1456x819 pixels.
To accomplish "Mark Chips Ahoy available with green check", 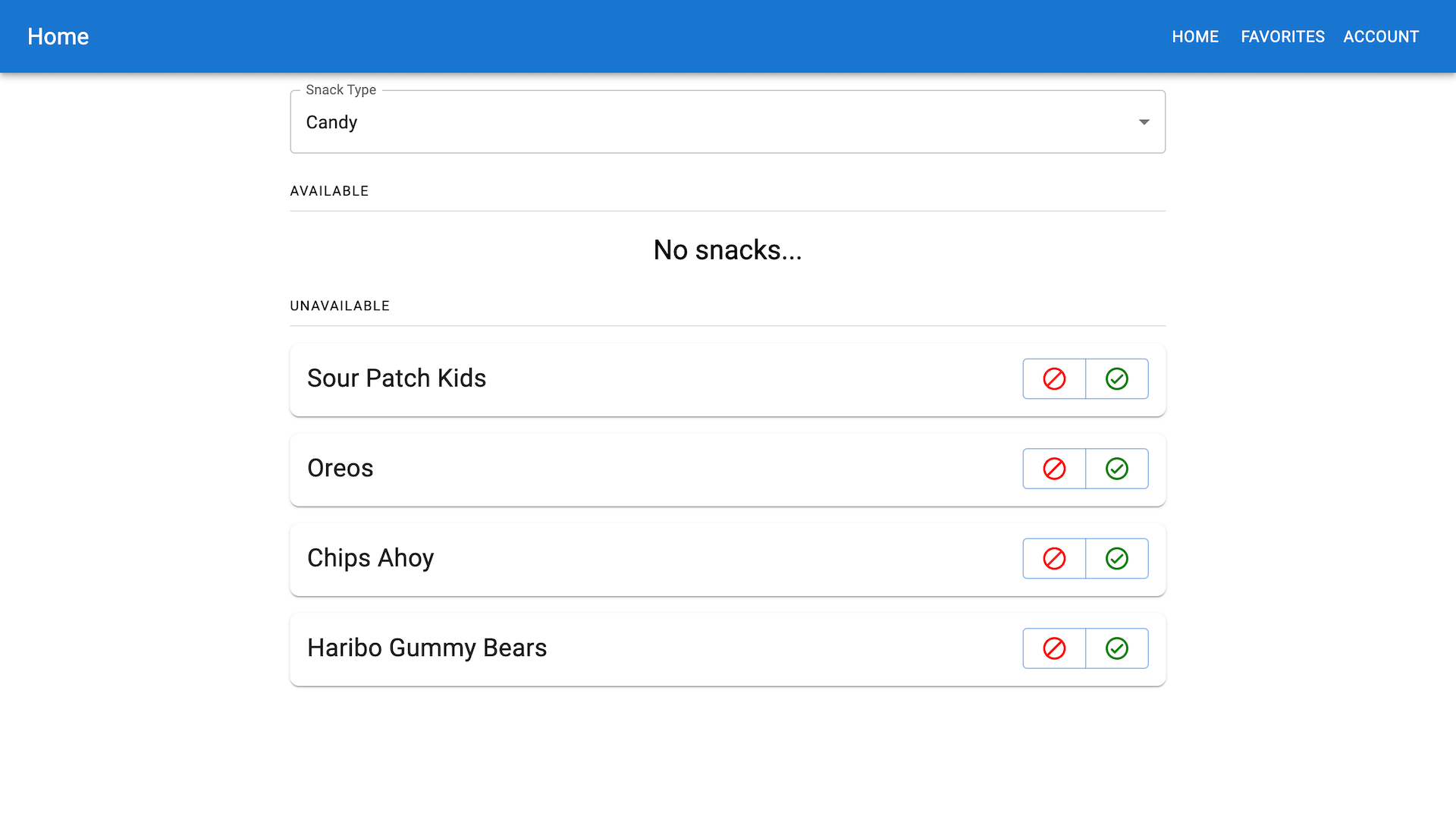I will pyautogui.click(x=1117, y=559).
